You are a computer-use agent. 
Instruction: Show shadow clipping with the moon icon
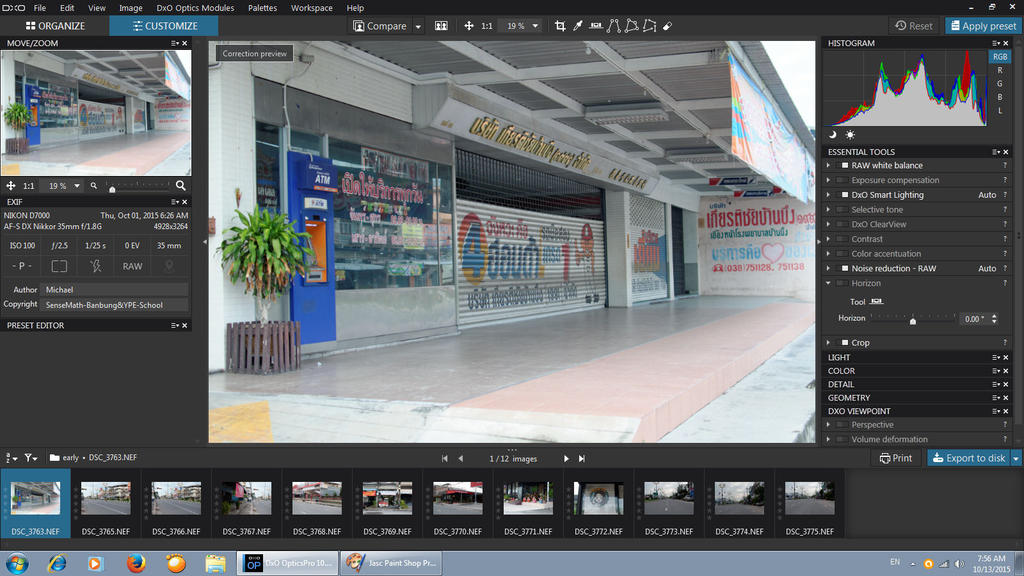tap(833, 134)
